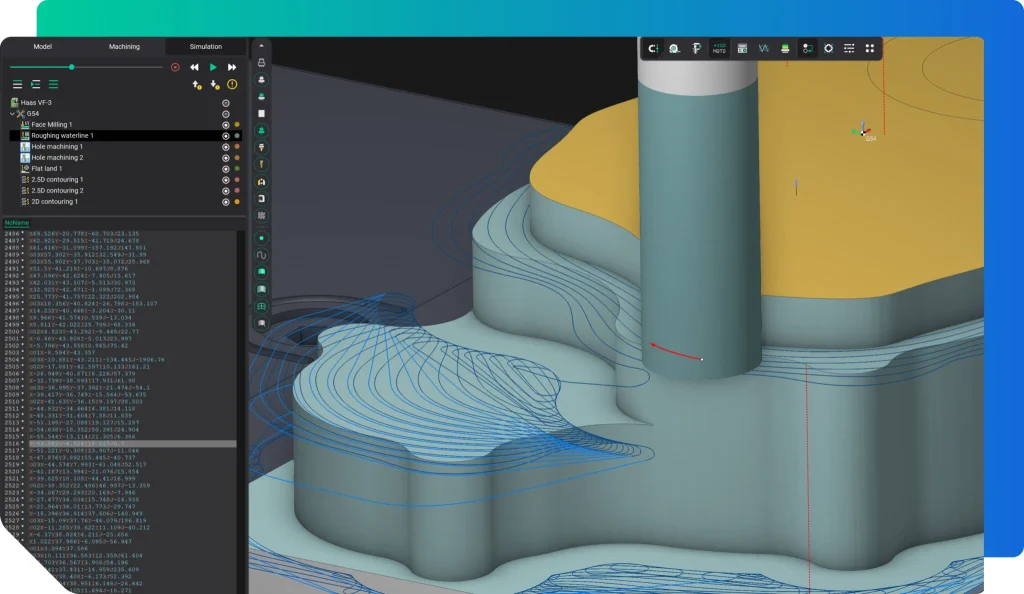Open the four-dot grid icon in top toolbar
This screenshot has width=1024, height=594.
pyautogui.click(x=869, y=48)
